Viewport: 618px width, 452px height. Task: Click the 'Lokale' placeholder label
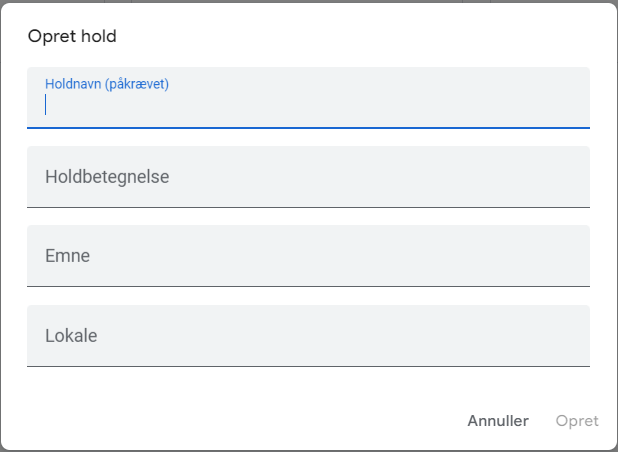point(71,336)
